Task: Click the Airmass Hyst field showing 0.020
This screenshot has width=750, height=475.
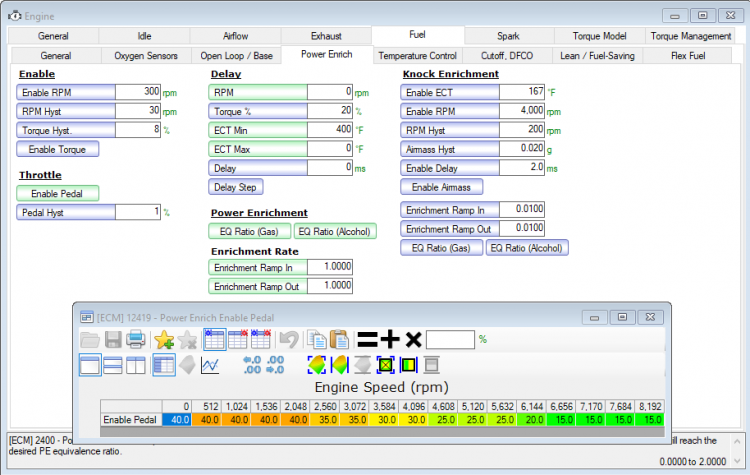Action: (x=522, y=149)
